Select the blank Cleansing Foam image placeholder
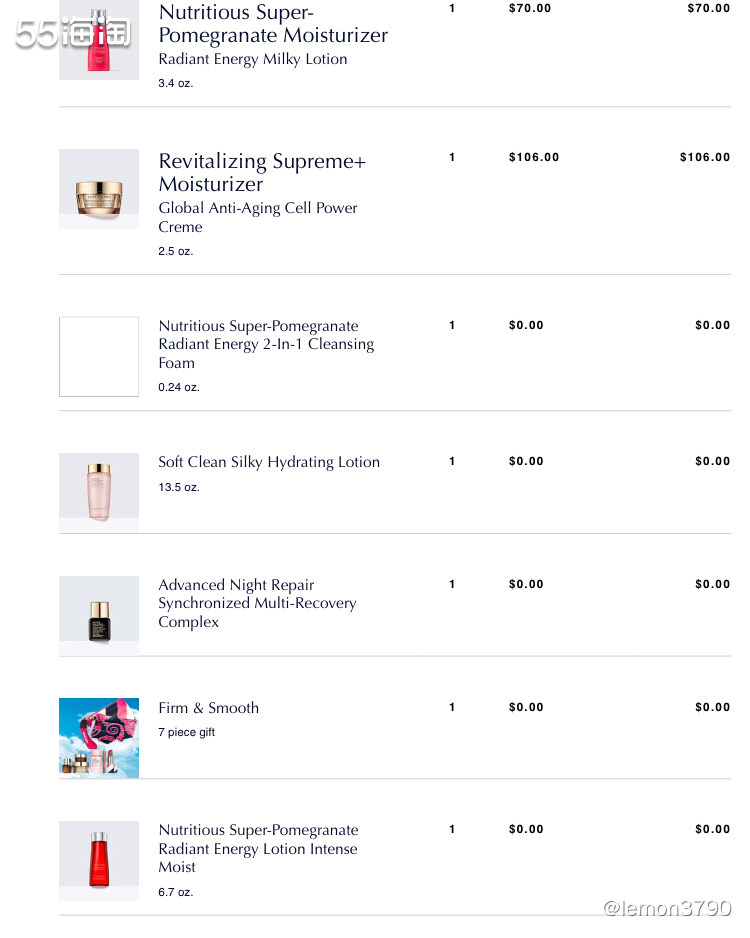This screenshot has width=750, height=938. tap(99, 357)
